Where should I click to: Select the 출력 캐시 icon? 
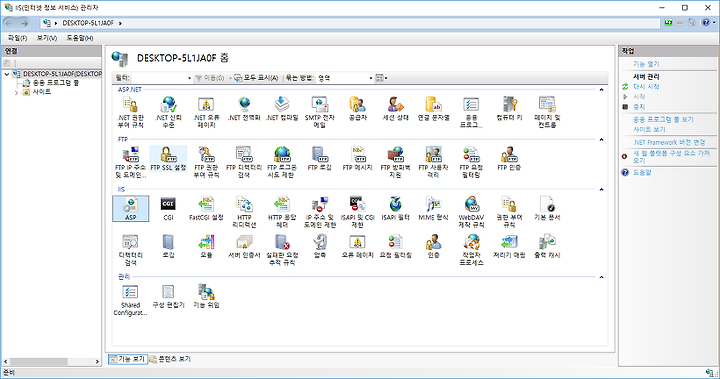pos(547,246)
